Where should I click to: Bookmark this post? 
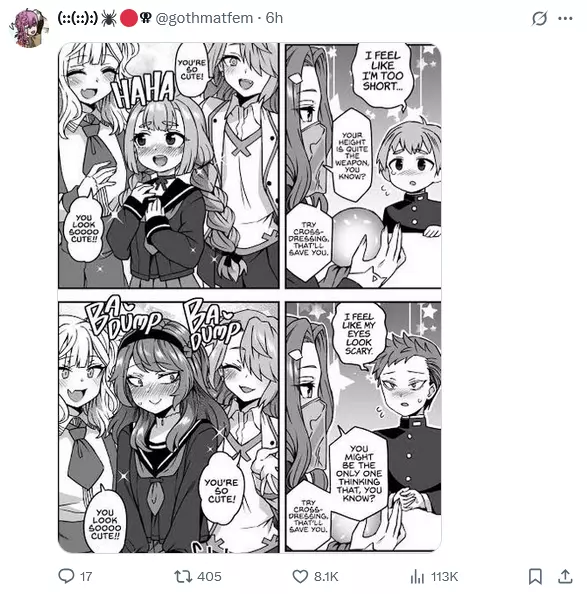coord(535,577)
